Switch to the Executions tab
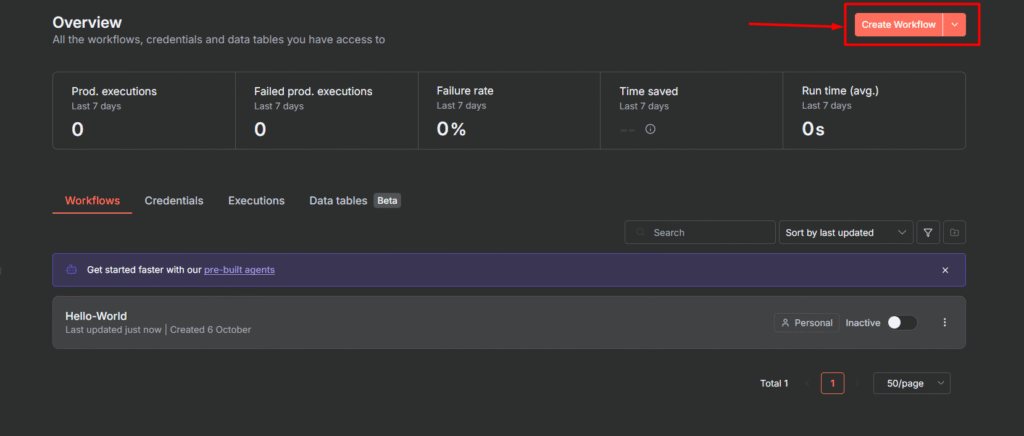 (256, 201)
